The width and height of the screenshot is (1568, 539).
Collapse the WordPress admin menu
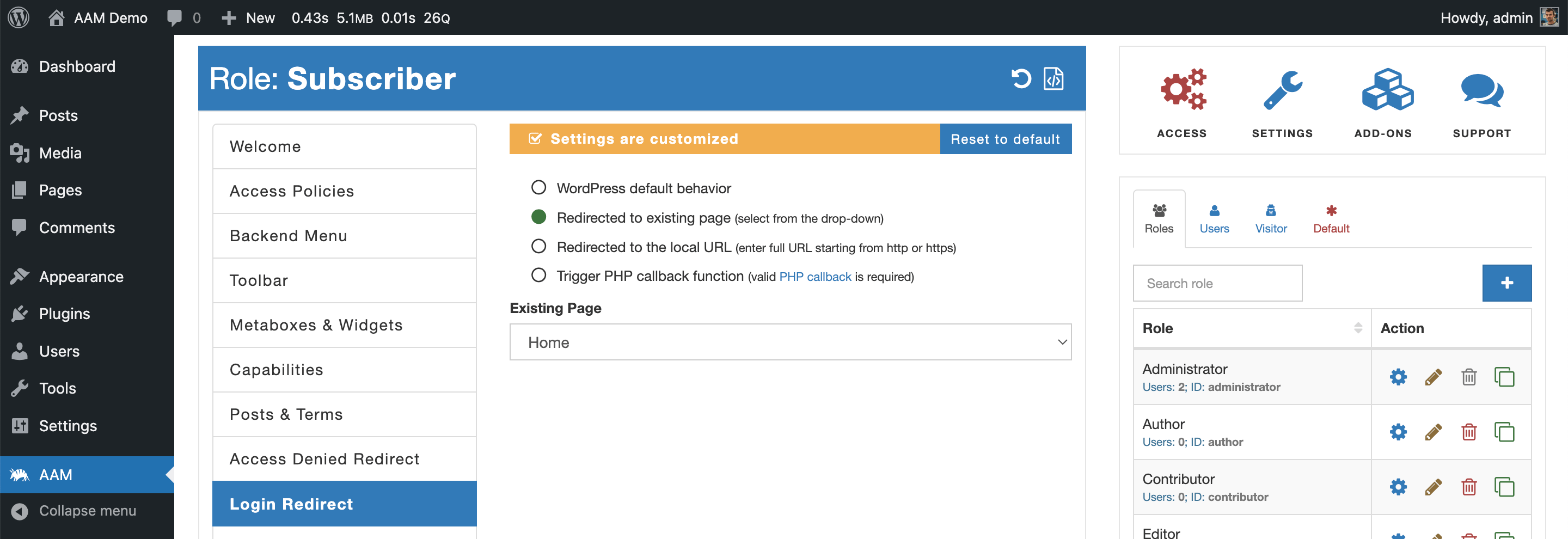tap(87, 511)
